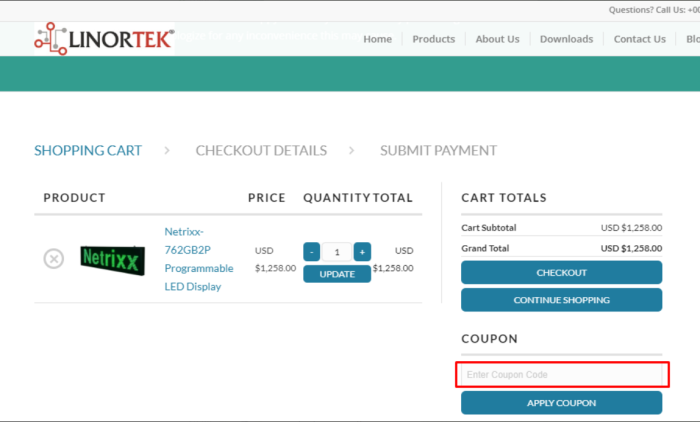Viewport: 700px width, 422px height.
Task: Click the Questions? Call Us text
Action: click(x=654, y=10)
